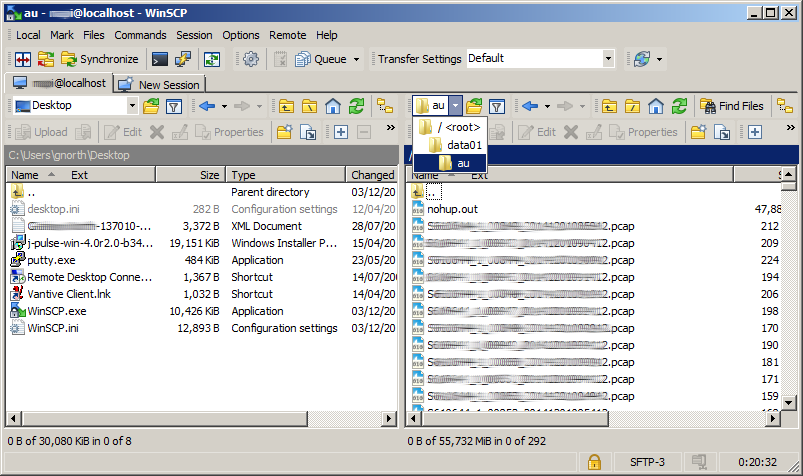Viewport: 803px width, 476px height.
Task: Click the refresh session globe icon
Action: click(642, 59)
